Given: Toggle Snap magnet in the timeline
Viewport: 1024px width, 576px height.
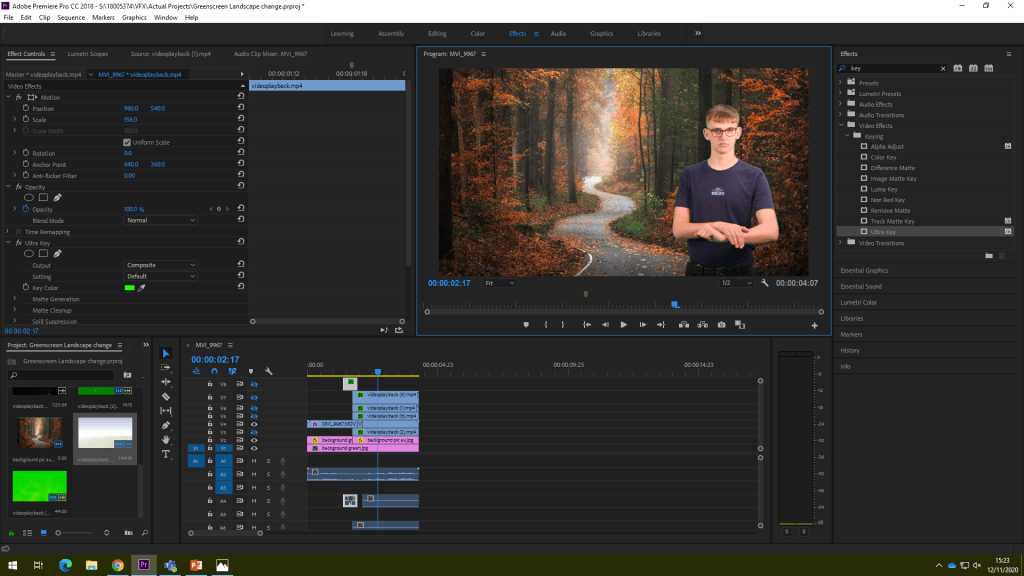Looking at the screenshot, I should (214, 371).
